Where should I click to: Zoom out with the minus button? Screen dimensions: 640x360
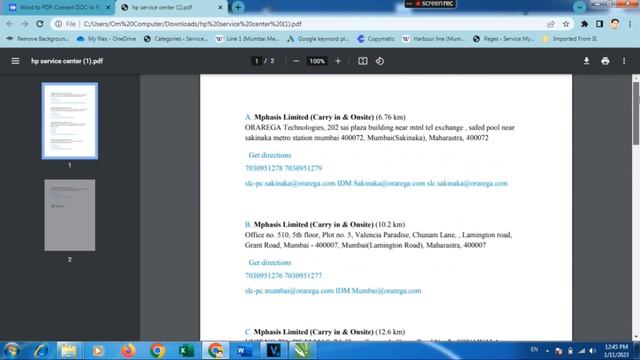pyautogui.click(x=296, y=61)
